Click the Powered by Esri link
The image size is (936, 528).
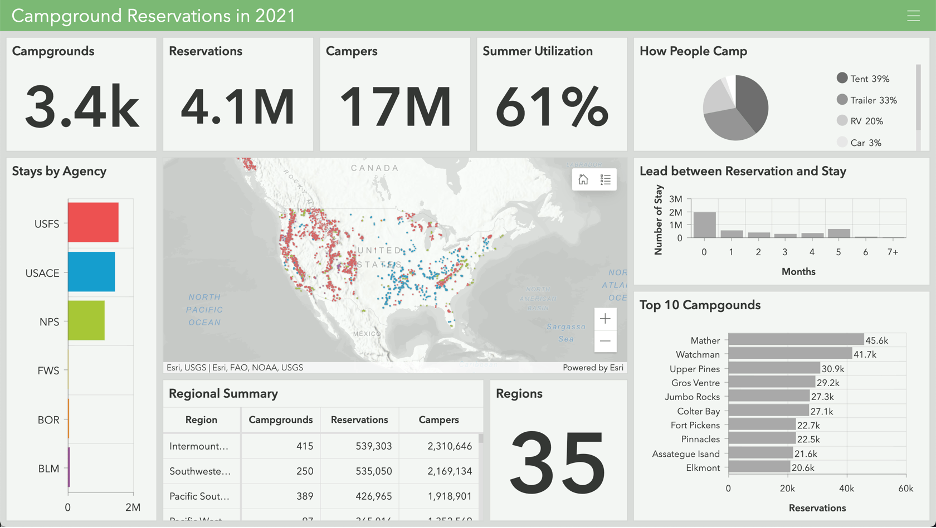593,368
